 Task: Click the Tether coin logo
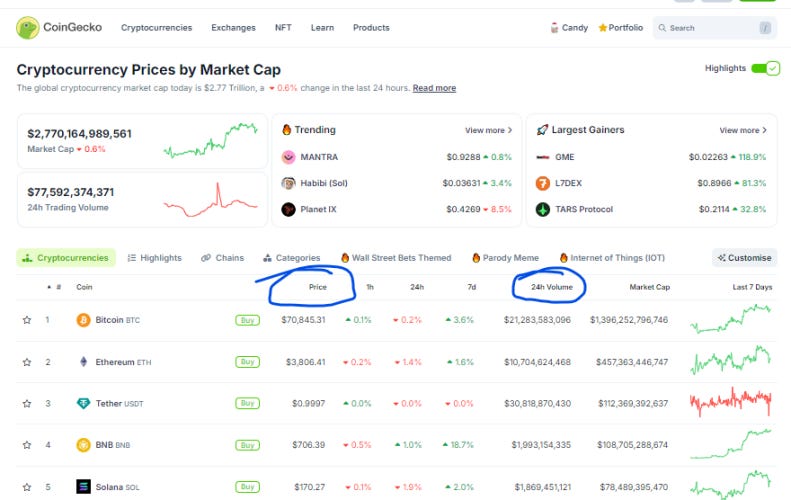[x=83, y=404]
